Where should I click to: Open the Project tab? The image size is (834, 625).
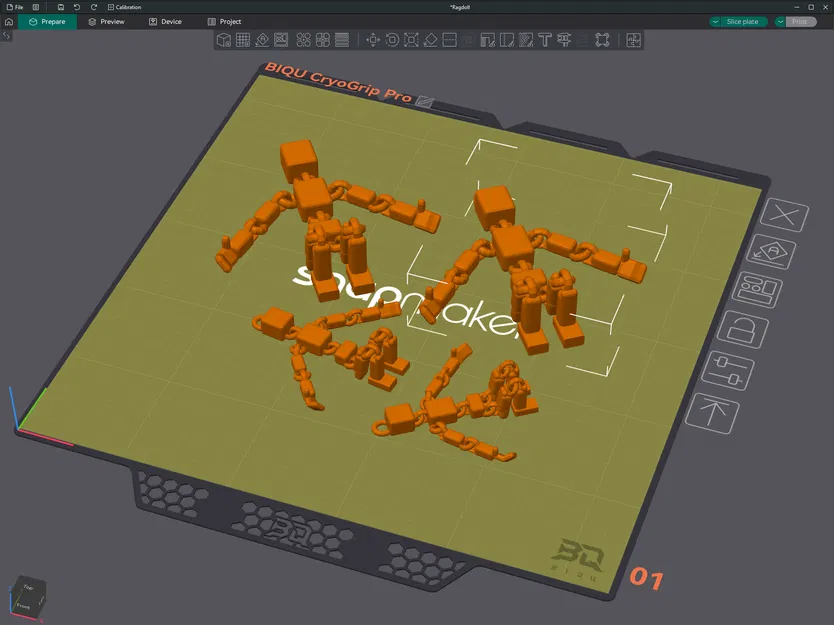[224, 22]
